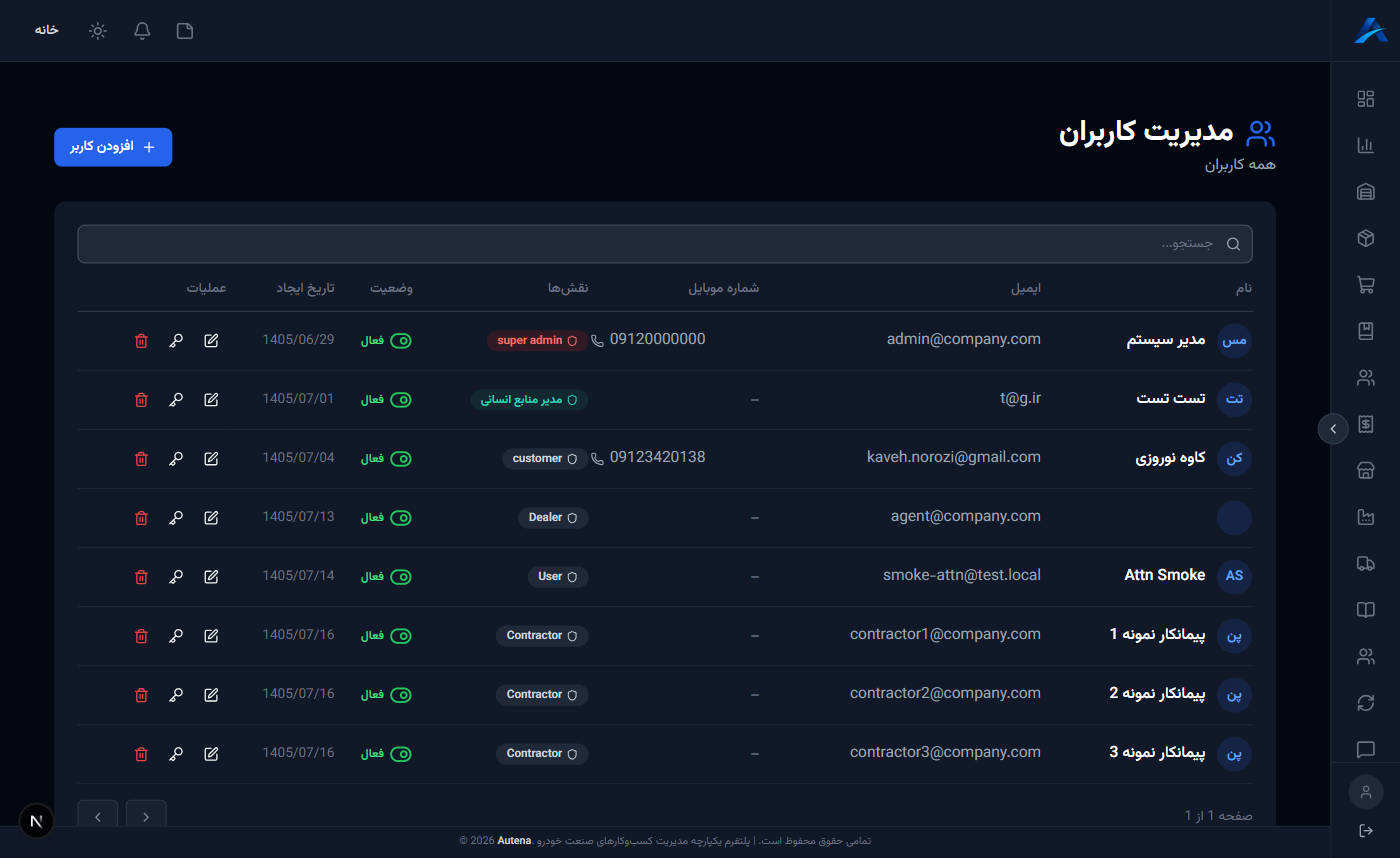Open the bar chart reports sidebar icon

coord(1365,145)
